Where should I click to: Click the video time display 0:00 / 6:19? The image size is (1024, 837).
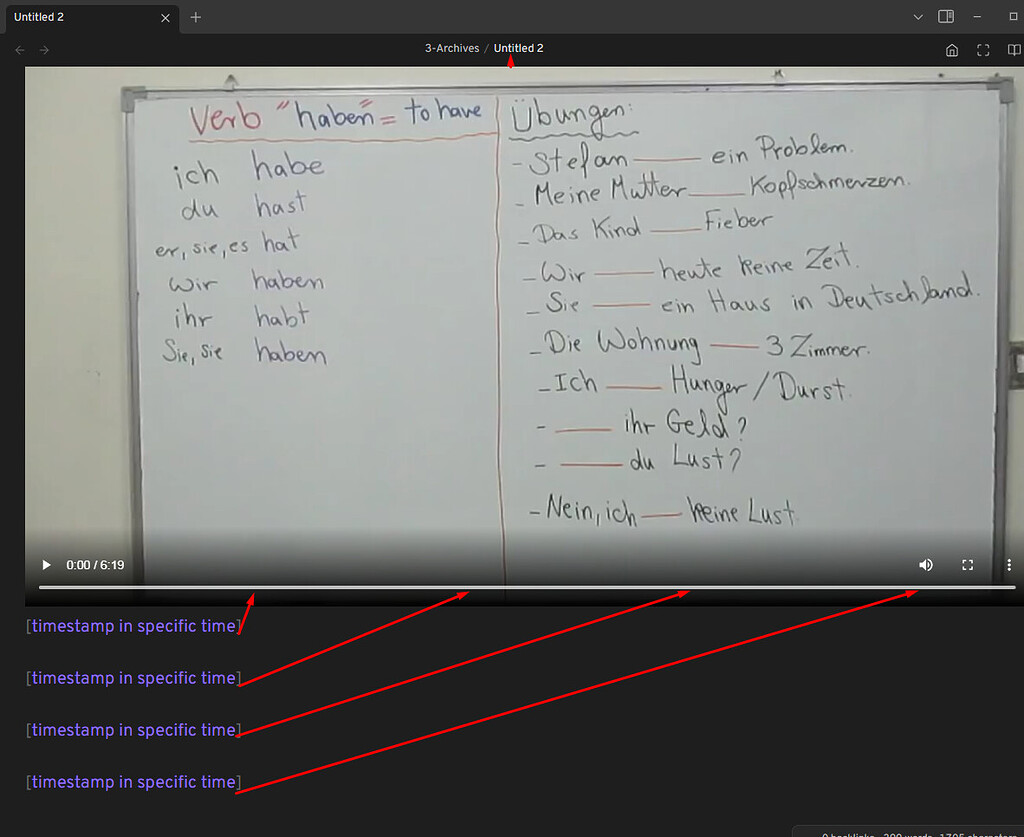coord(95,565)
